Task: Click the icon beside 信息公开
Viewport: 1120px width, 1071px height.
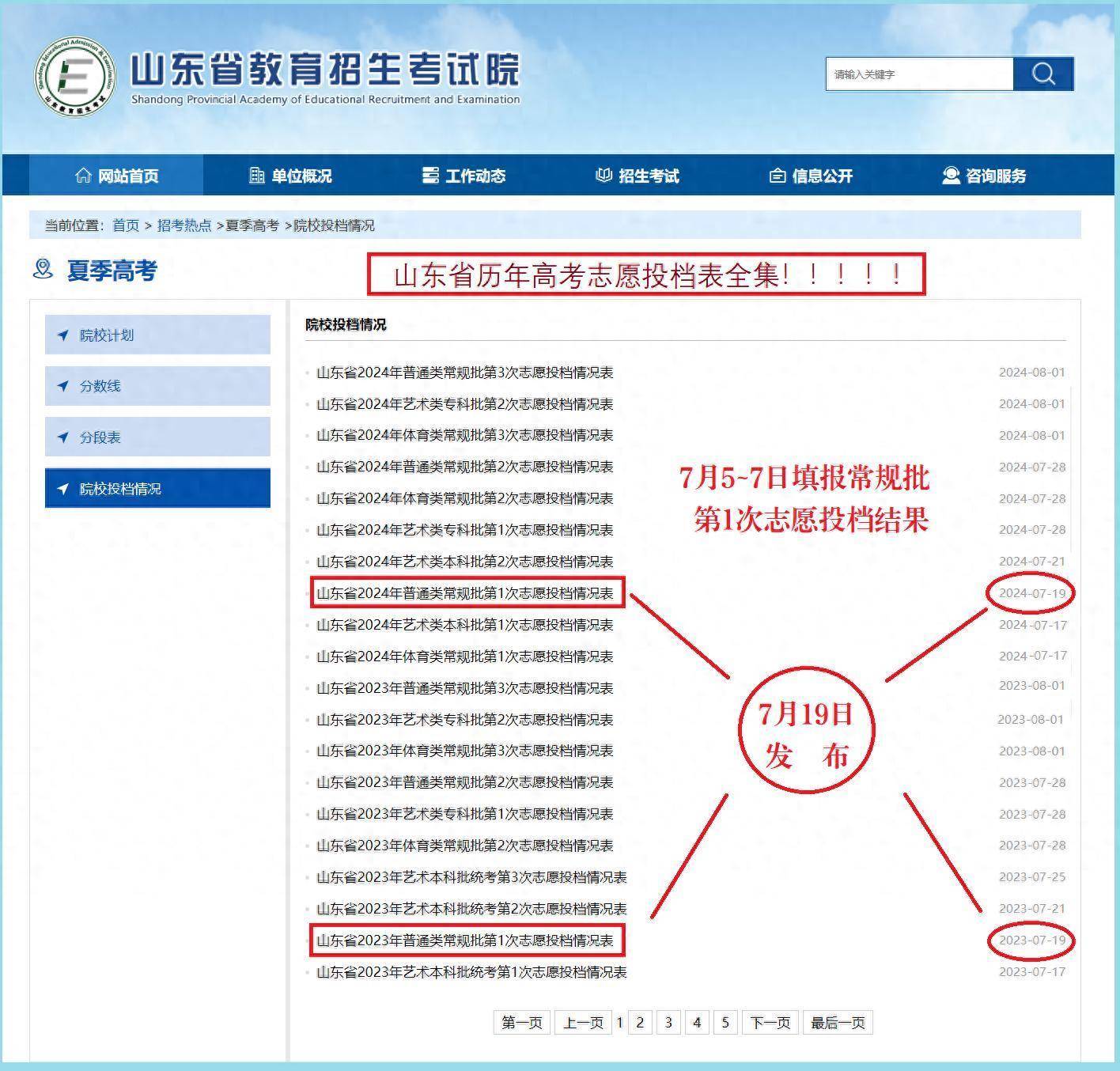Action: 778,176
